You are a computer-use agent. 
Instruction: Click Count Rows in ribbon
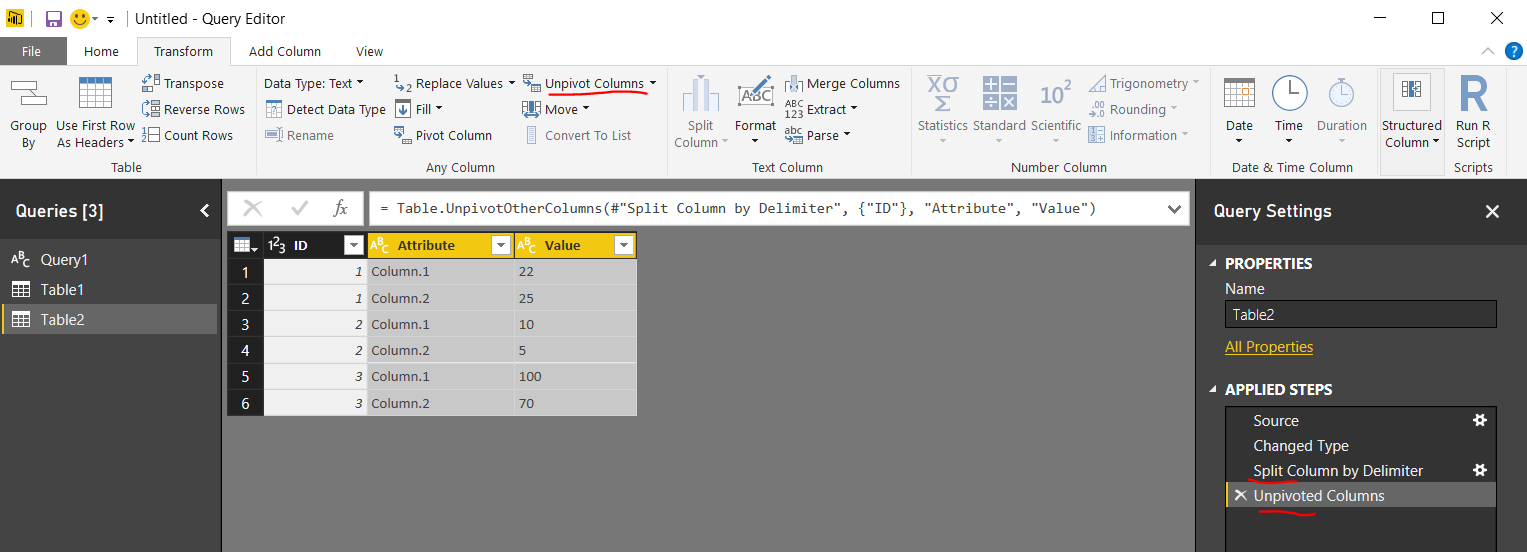click(x=187, y=135)
